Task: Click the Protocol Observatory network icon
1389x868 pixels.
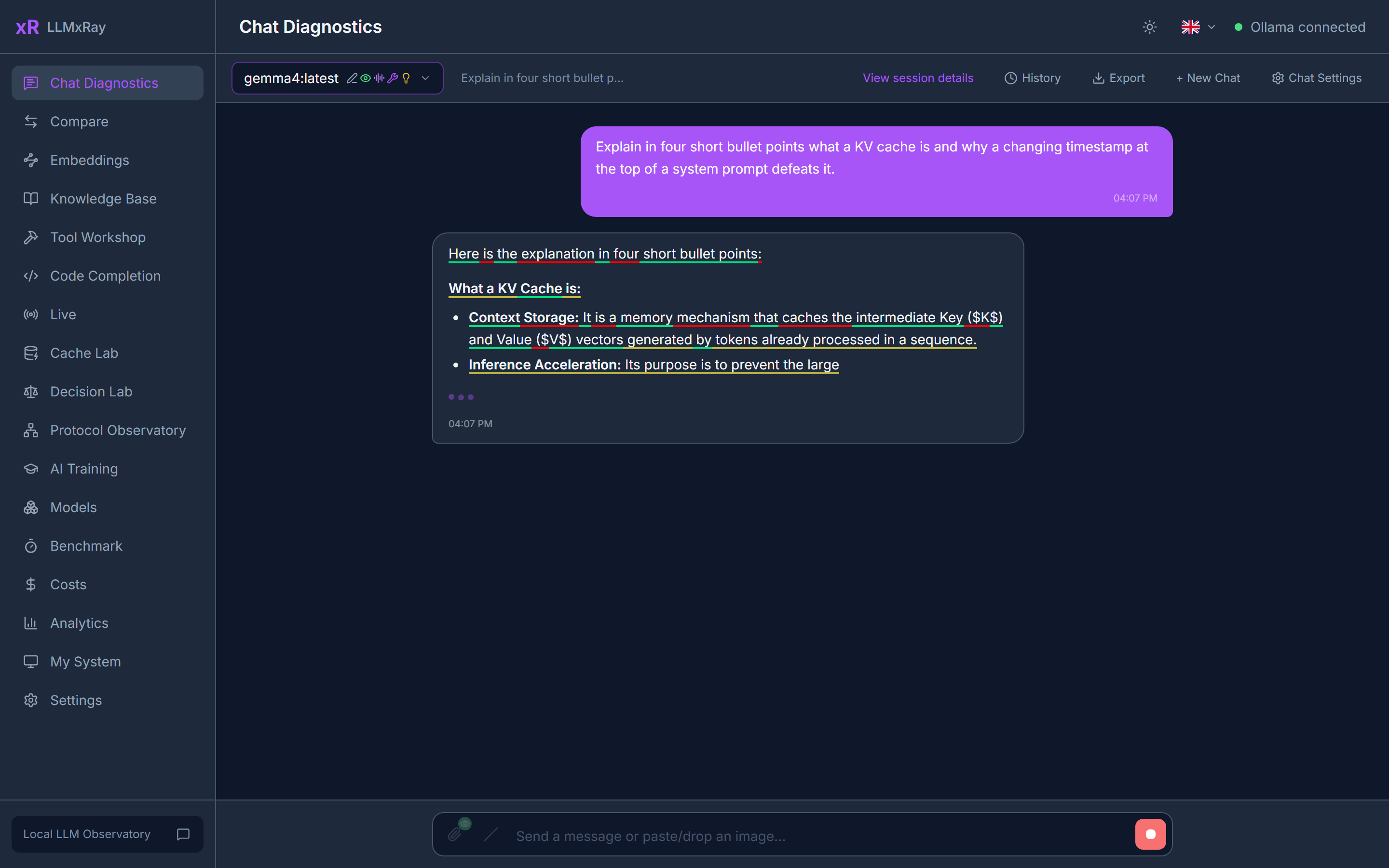Action: pyautogui.click(x=31, y=430)
